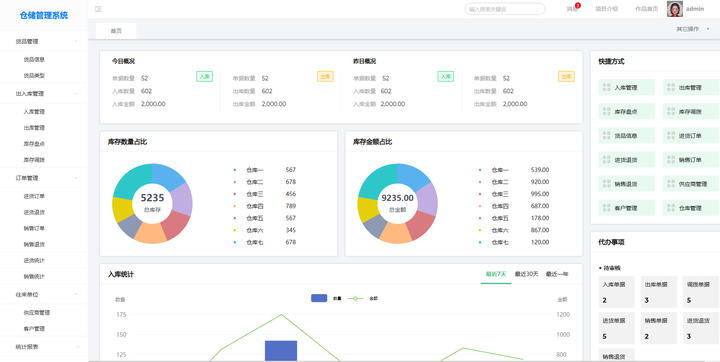720x362 pixels.
Task: Click the admin avatar picture
Action: (x=675, y=9)
